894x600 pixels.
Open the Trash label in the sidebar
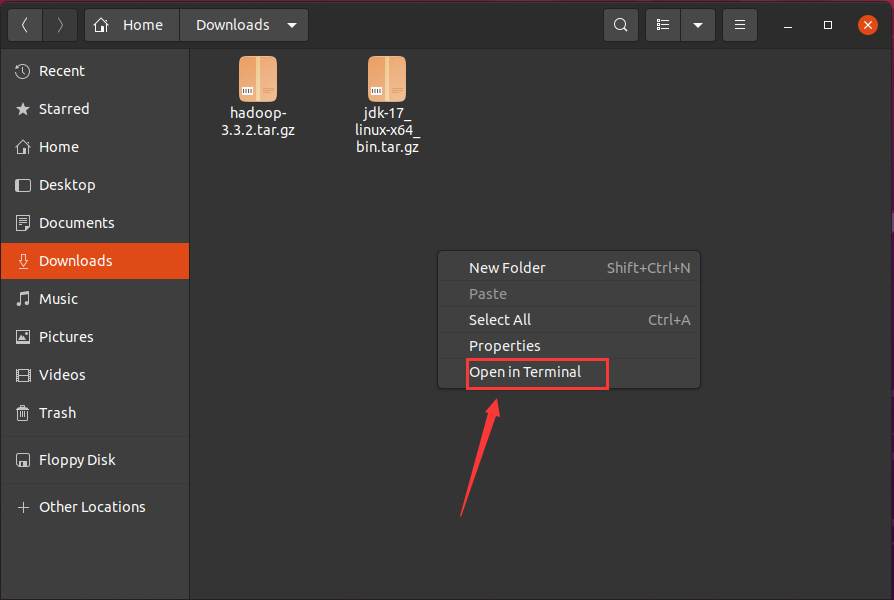point(58,413)
